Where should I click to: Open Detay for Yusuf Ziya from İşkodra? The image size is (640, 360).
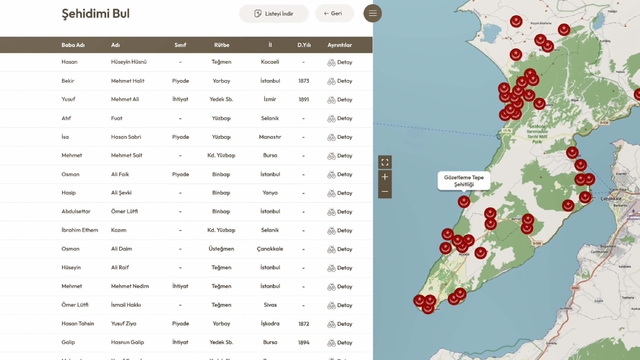pos(340,324)
